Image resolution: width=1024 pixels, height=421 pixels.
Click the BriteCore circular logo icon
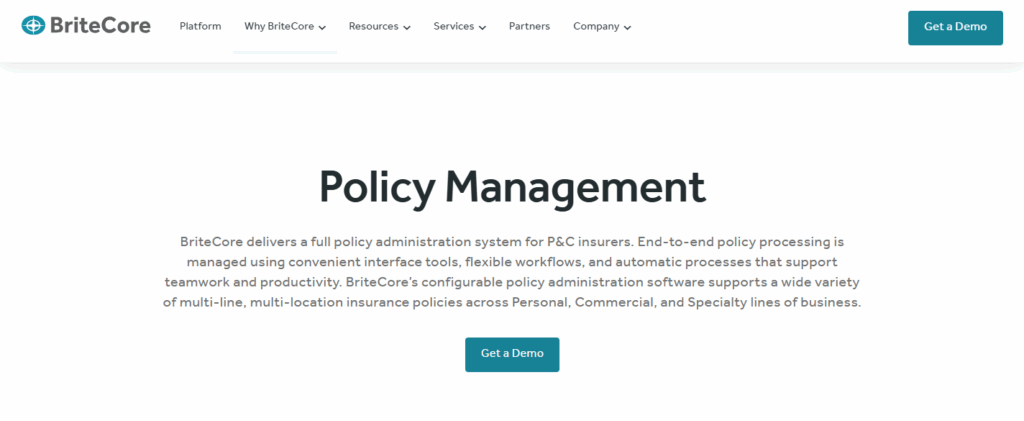click(34, 26)
